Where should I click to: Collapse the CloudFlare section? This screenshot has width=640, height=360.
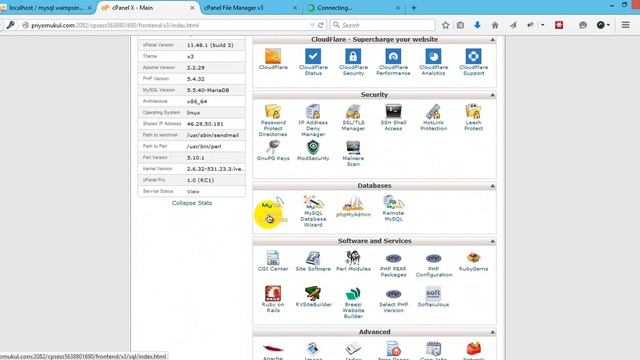pos(493,40)
